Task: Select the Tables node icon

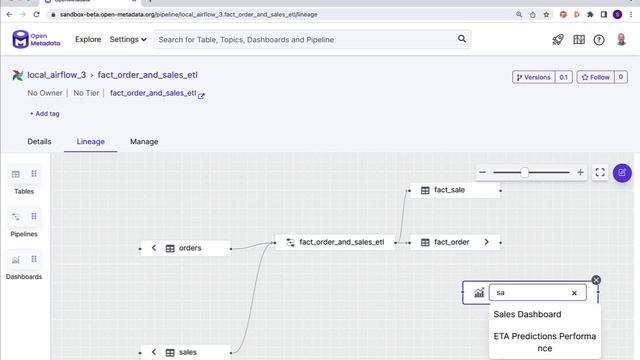Action: click(16, 174)
